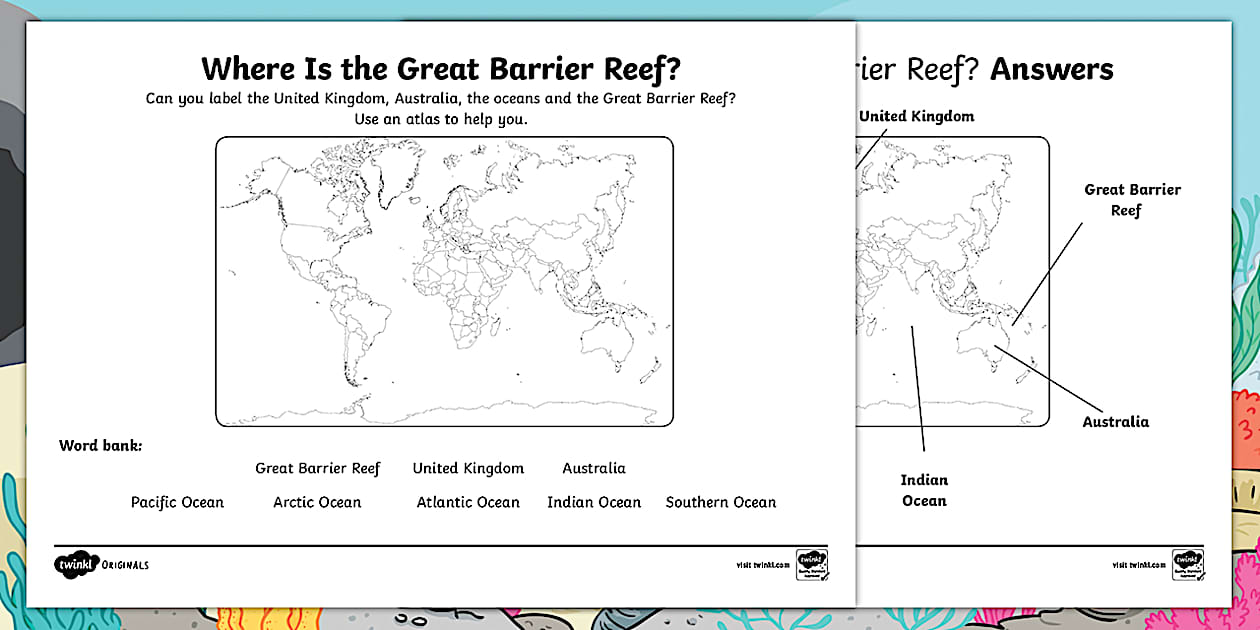
Task: Select 'Atlantic Ocean' in the word bank
Action: tap(468, 502)
